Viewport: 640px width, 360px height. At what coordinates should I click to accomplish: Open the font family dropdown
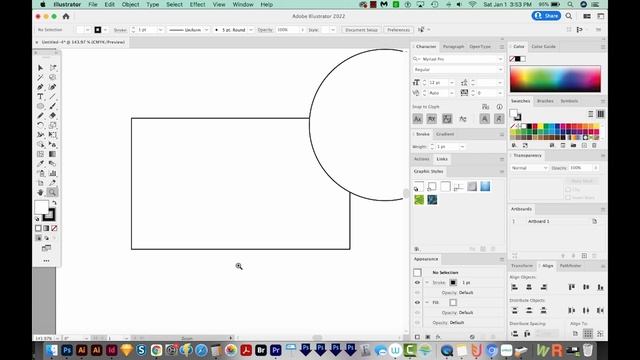pyautogui.click(x=500, y=59)
